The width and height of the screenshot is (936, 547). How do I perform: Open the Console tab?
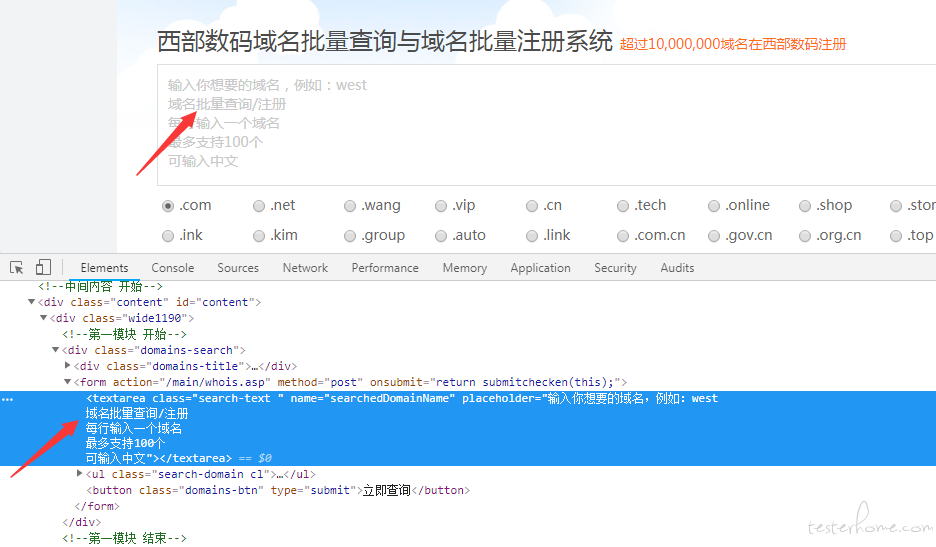(173, 268)
